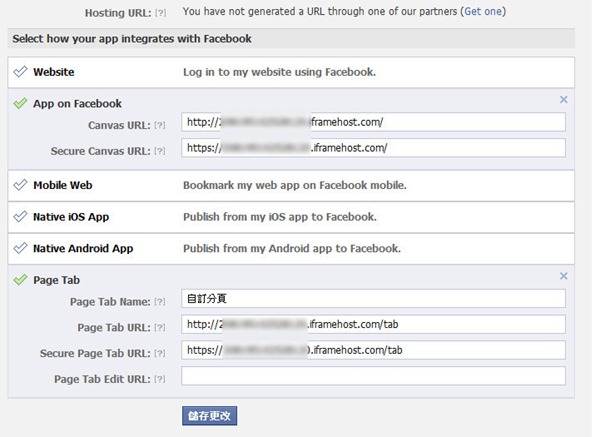Viewport: 600px width, 437px height.
Task: Click 'Bookmark my web app on Facebook mobile.'
Action: 295,185
